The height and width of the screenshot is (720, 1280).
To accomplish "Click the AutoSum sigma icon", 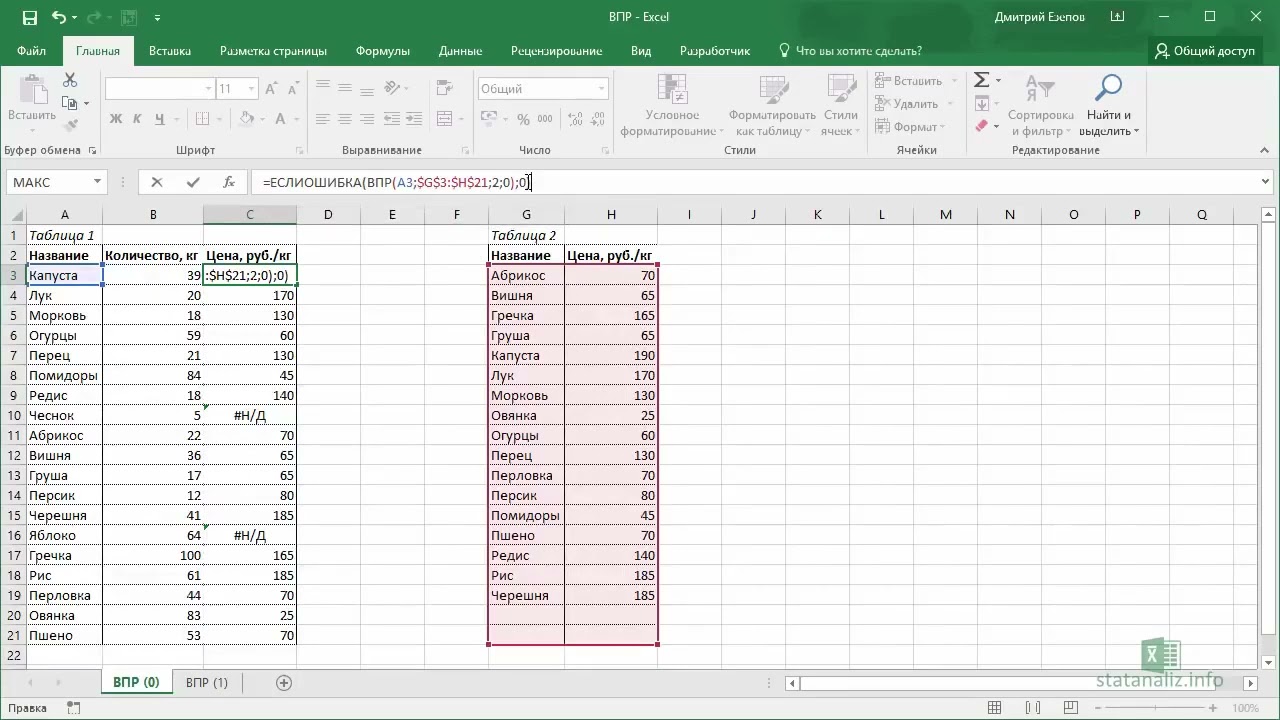I will pos(982,80).
